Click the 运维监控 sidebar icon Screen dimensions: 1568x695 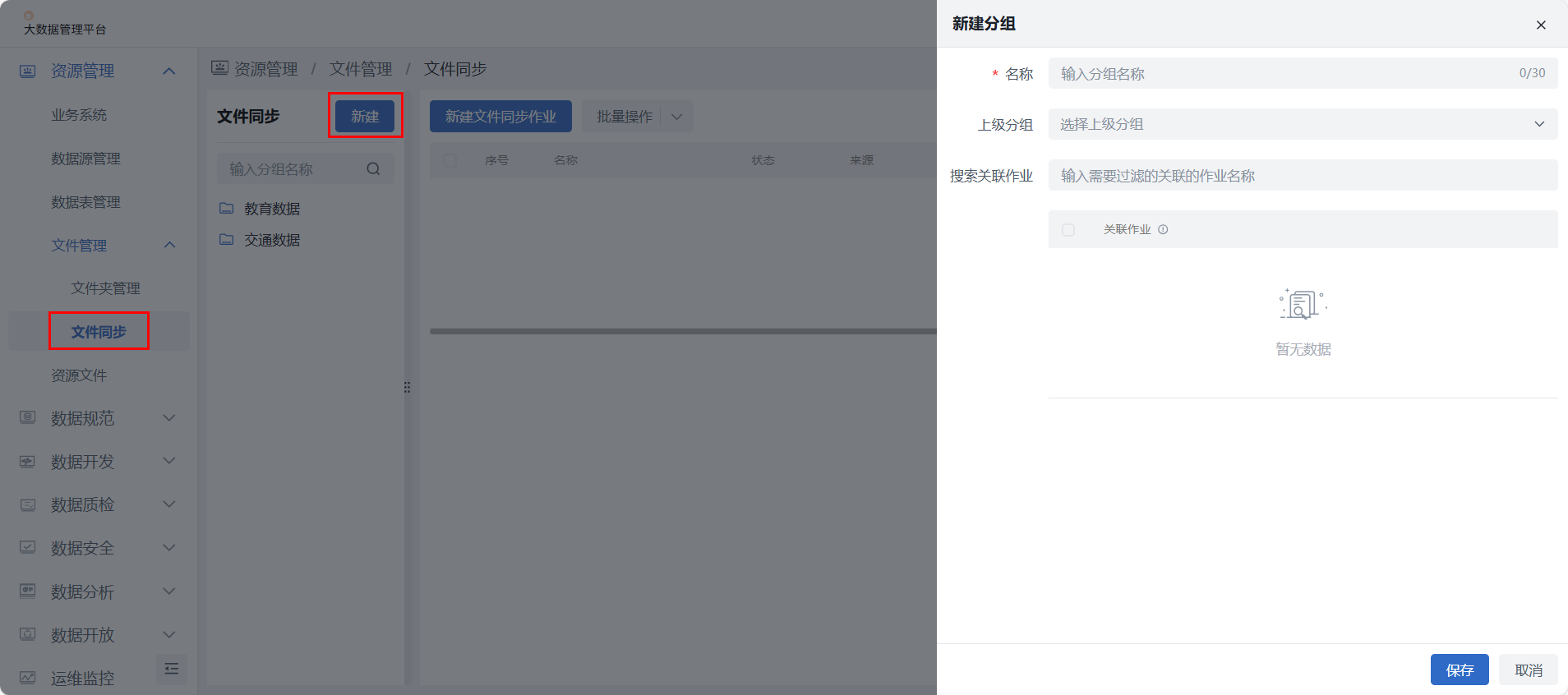pyautogui.click(x=27, y=678)
